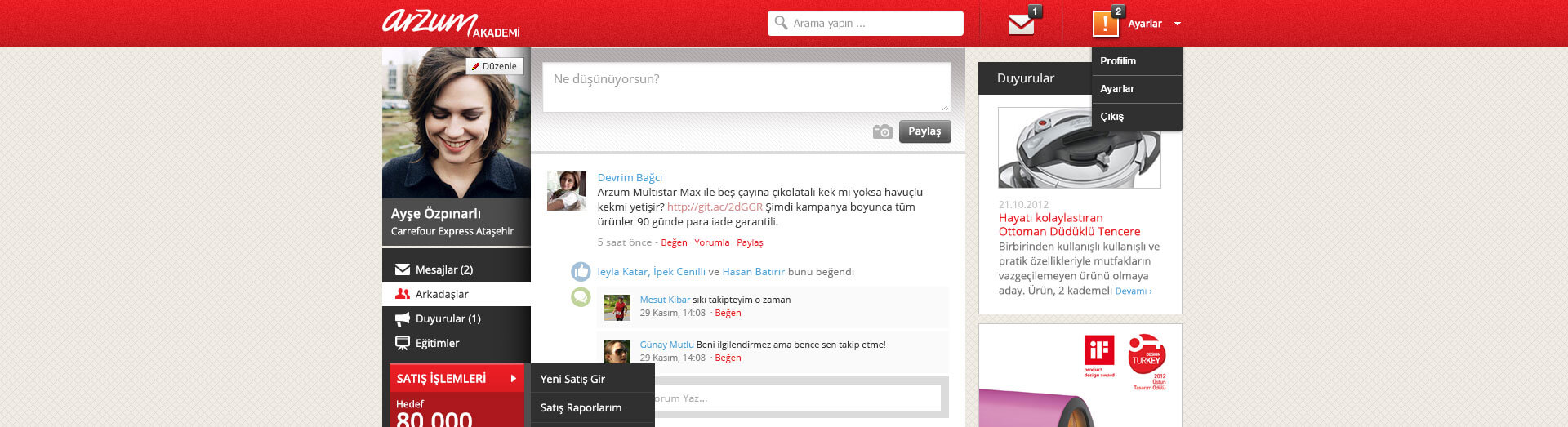The image size is (1568, 427).
Task: Expand the SATIŞ İŞLEMLERİ submenu arrow
Action: coord(514,379)
